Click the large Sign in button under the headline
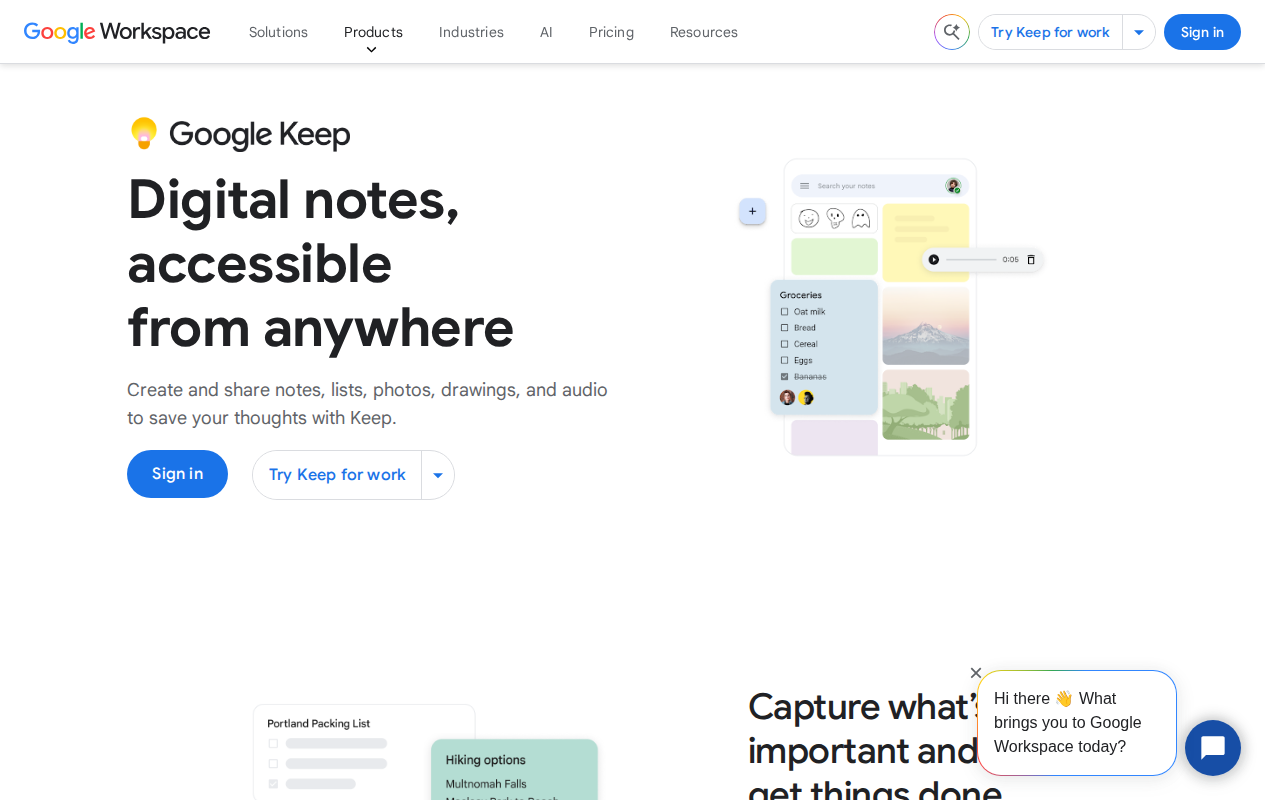The height and width of the screenshot is (800, 1280). pyautogui.click(x=177, y=474)
